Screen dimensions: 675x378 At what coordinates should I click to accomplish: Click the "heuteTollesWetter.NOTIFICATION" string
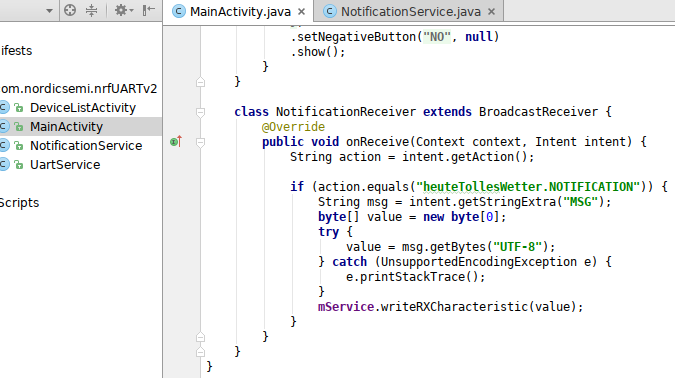pos(528,187)
